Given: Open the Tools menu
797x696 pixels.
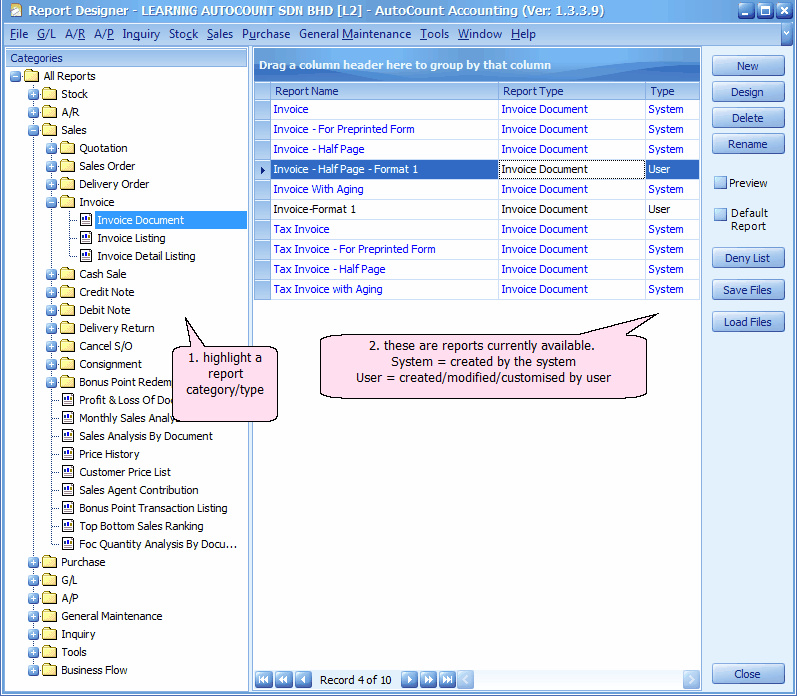Looking at the screenshot, I should tap(434, 34).
